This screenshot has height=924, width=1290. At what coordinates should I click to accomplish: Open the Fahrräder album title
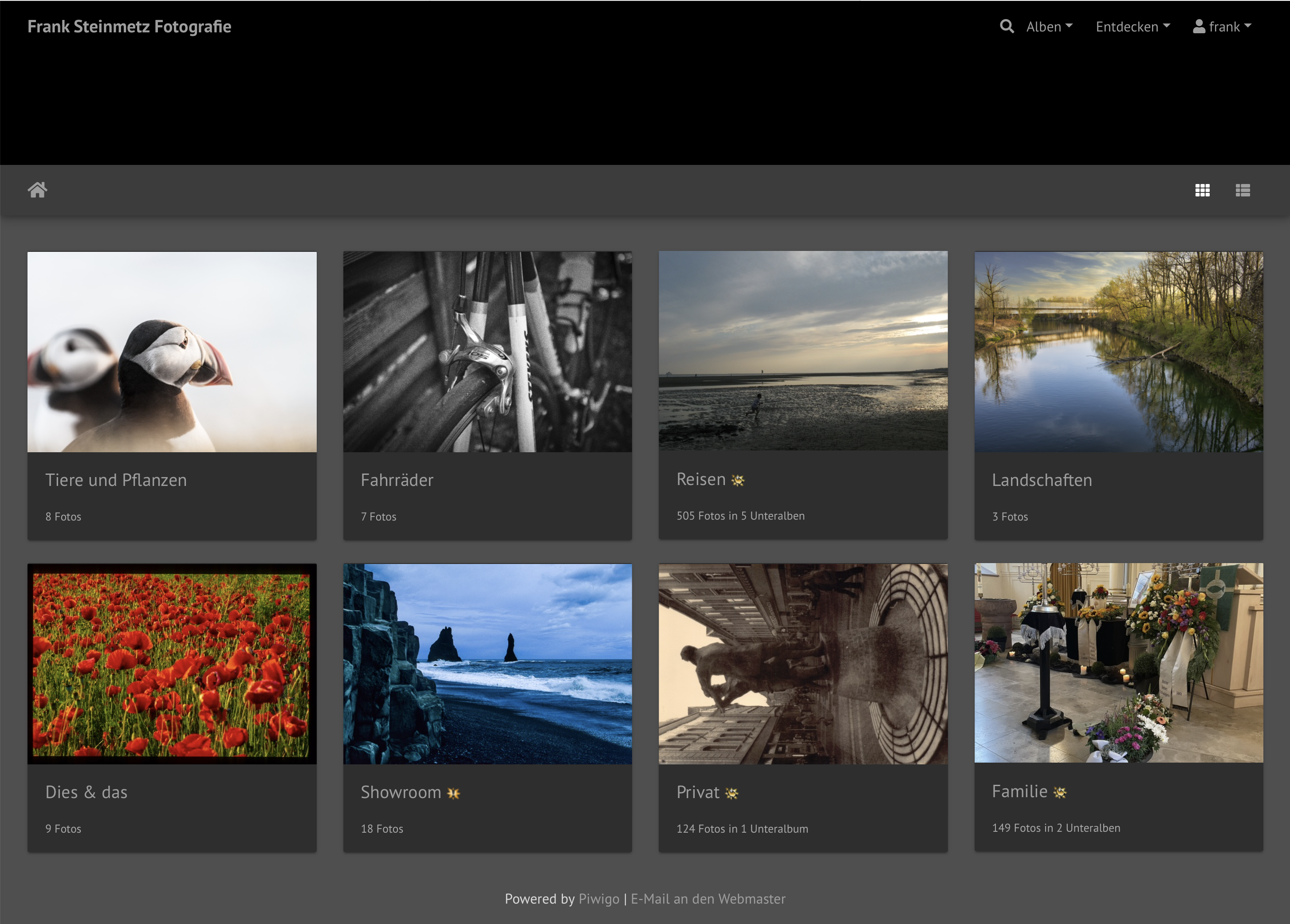point(397,481)
